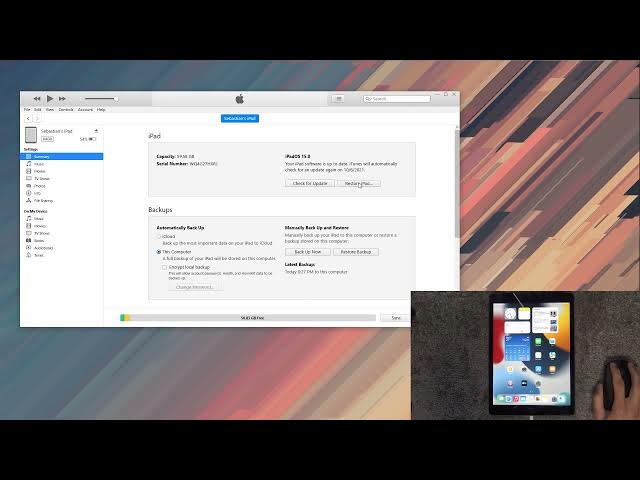Viewport: 640px width, 480px height.
Task: Eject Sebastian's iPad using eject icon
Action: (96, 131)
